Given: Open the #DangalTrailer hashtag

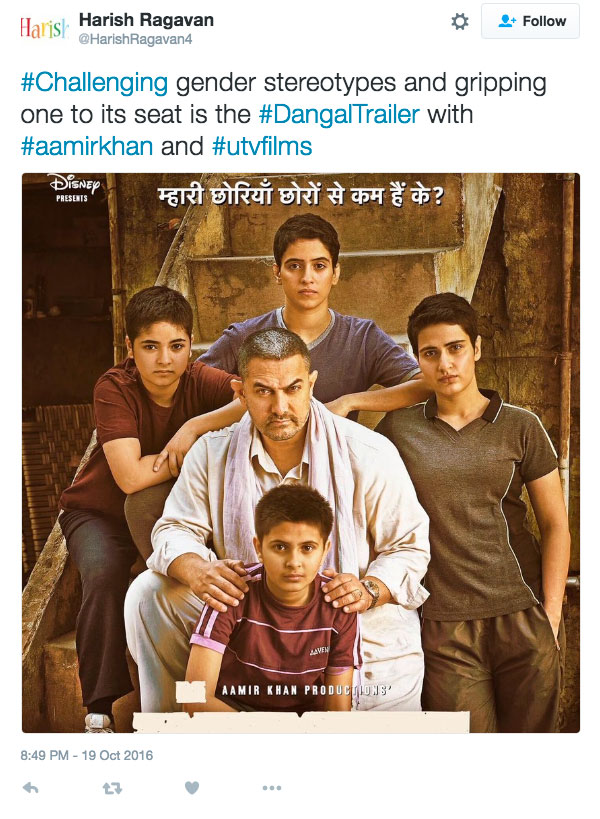Looking at the screenshot, I should point(339,114).
